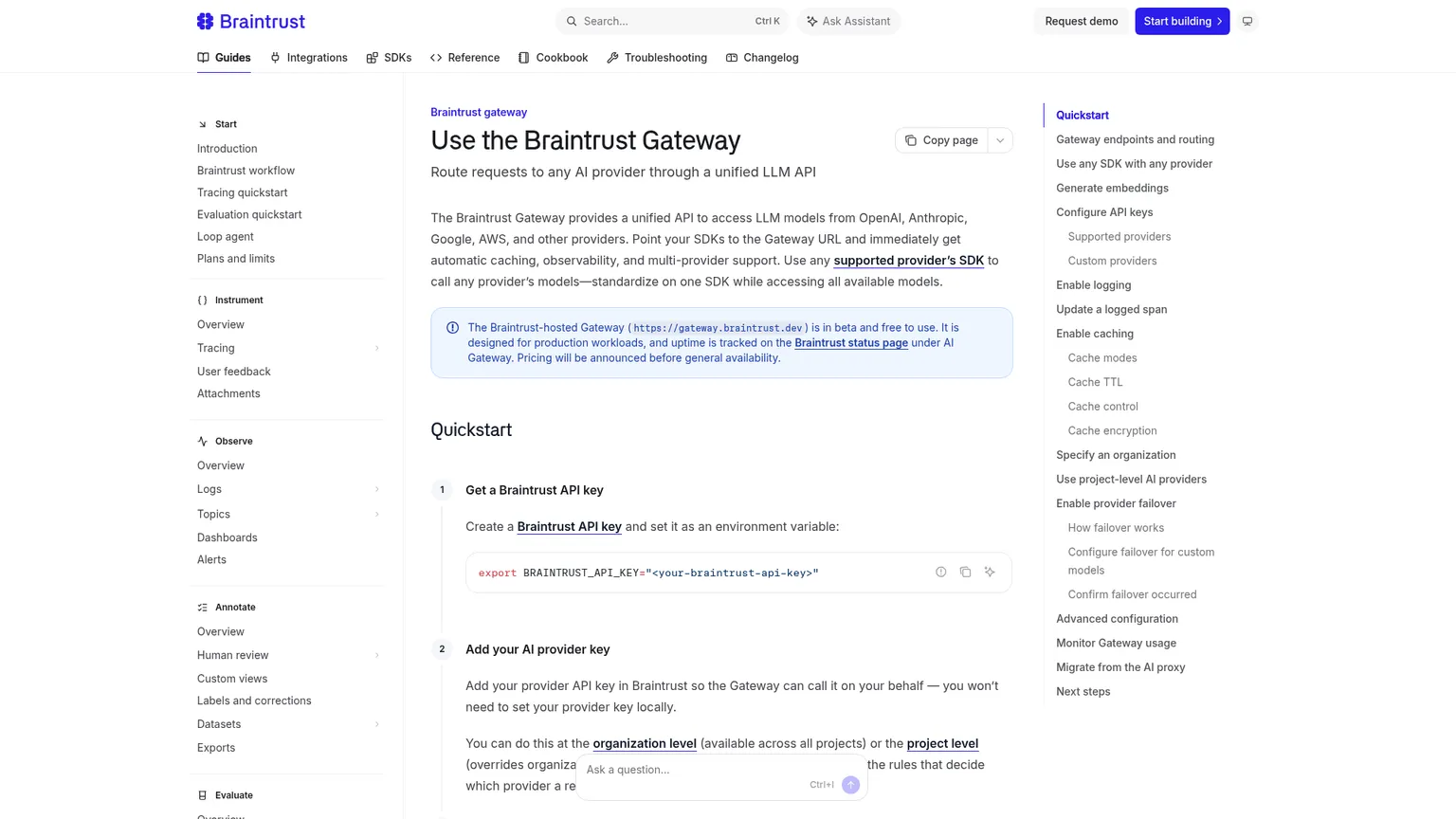Go to the SDKs tab
This screenshot has width=1456, height=819.
[x=389, y=58]
